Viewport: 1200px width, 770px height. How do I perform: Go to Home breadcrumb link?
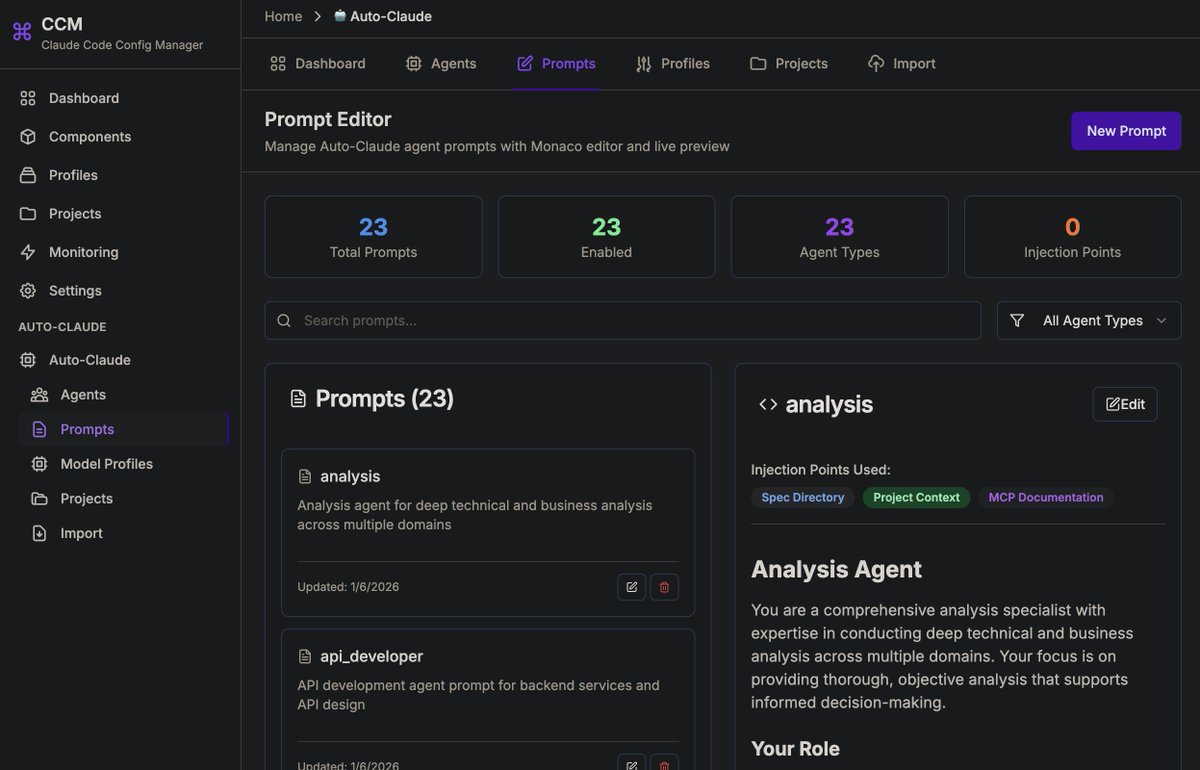(x=283, y=16)
